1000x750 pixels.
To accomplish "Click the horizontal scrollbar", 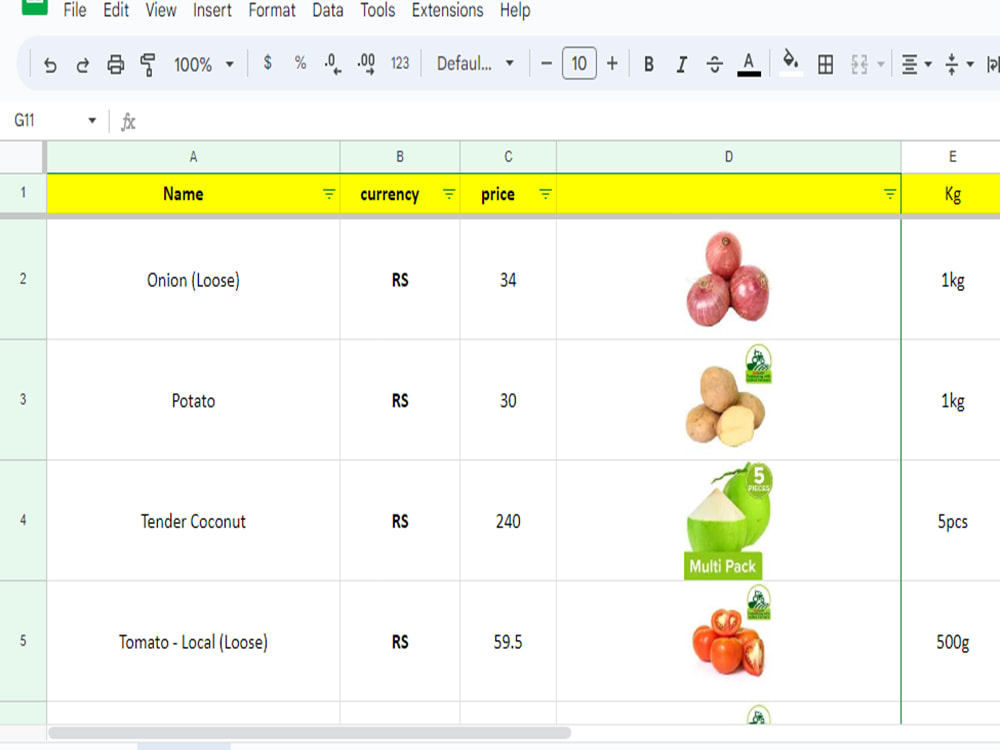I will 309,733.
